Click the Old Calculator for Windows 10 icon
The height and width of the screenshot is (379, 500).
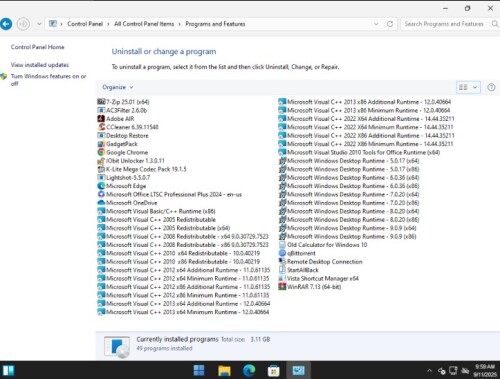click(282, 245)
